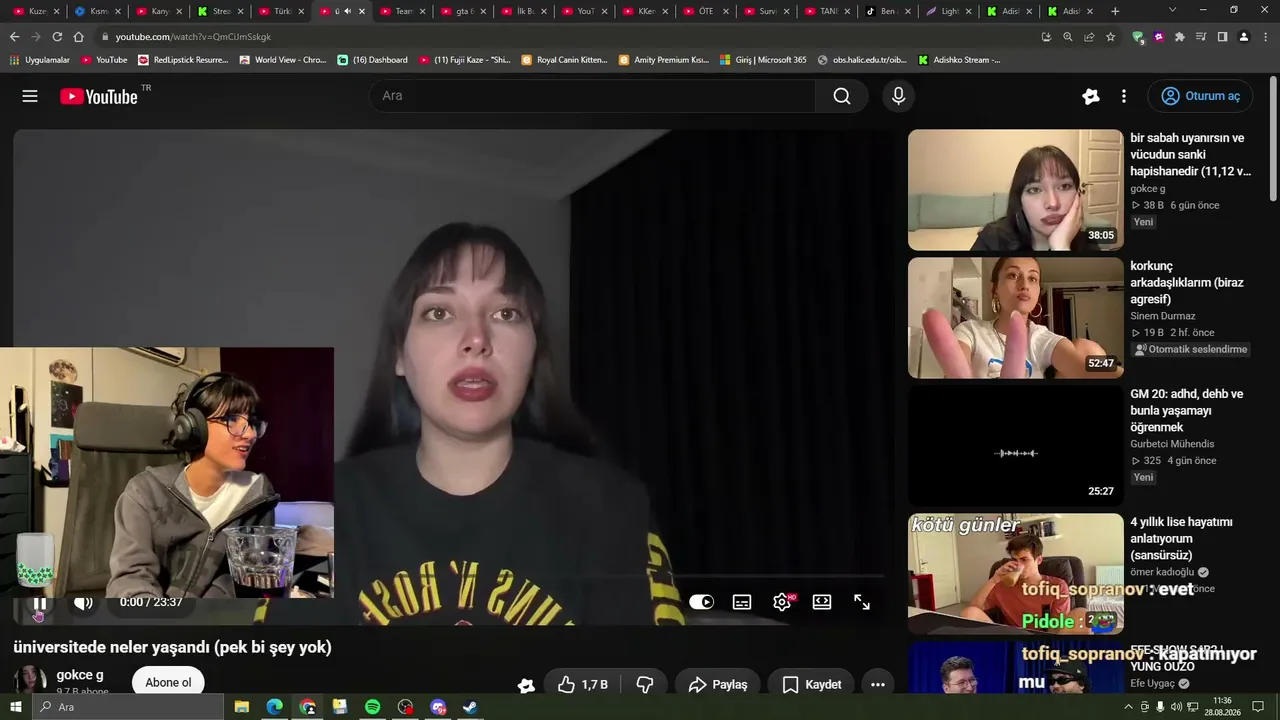Subscribe with the Abone ol button
Screen dimensions: 1280x720
coord(168,683)
